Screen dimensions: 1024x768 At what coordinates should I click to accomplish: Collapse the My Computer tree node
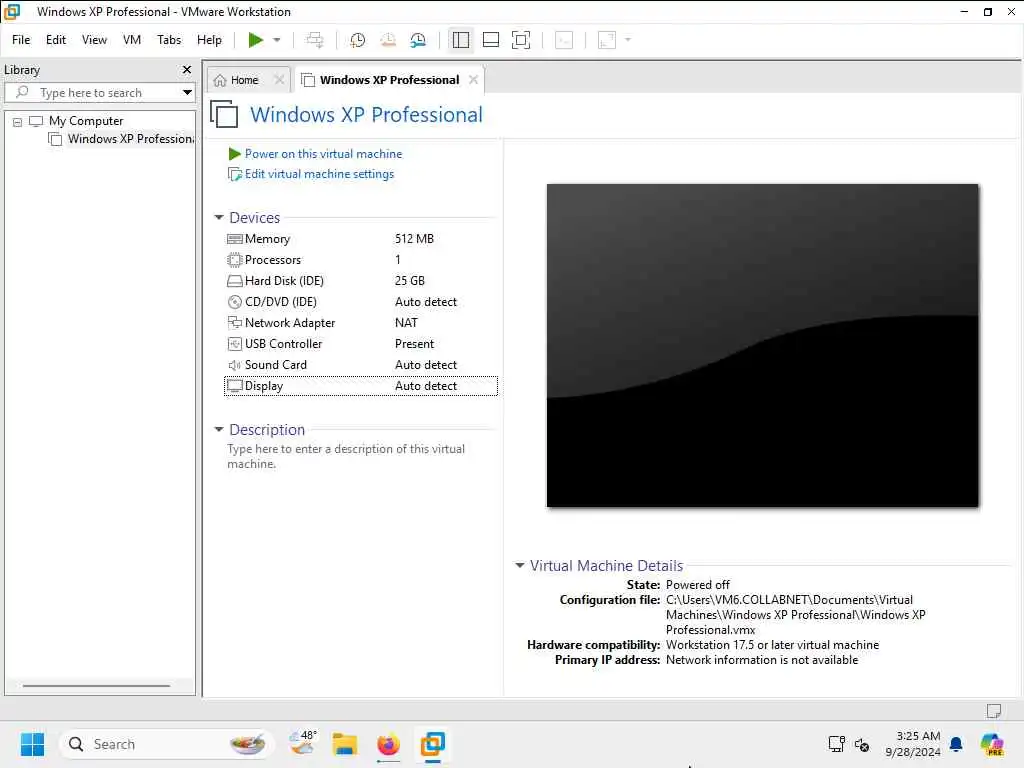(x=18, y=122)
